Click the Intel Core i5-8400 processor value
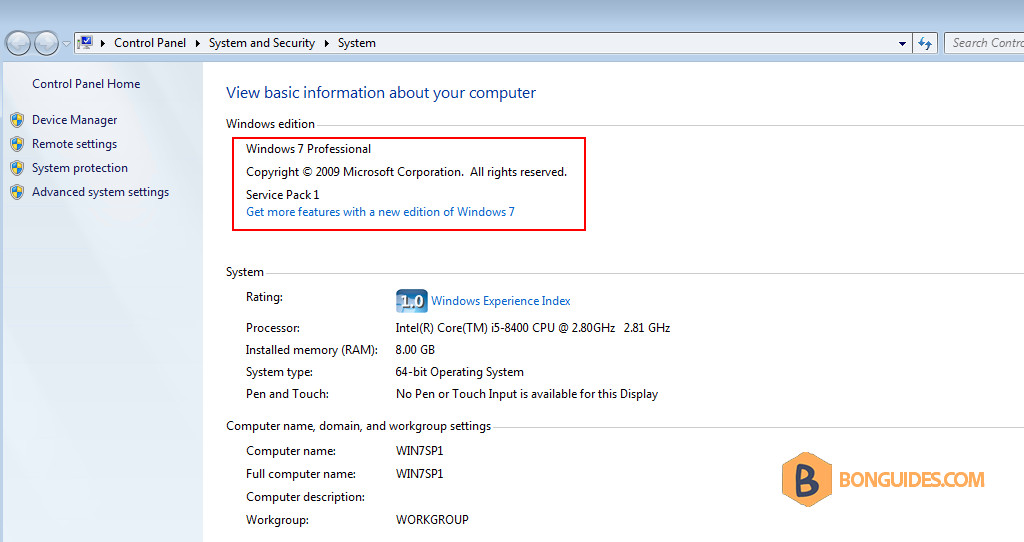Image resolution: width=1024 pixels, height=542 pixels. (533, 328)
